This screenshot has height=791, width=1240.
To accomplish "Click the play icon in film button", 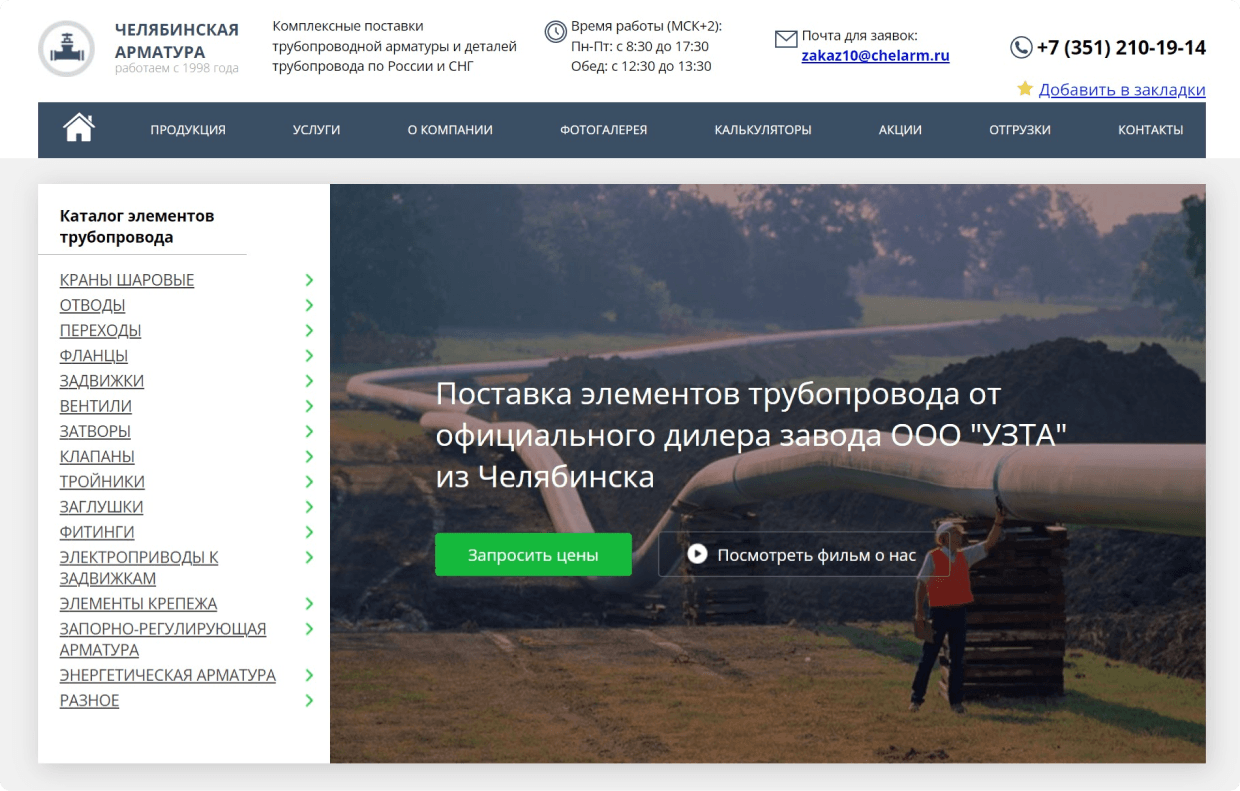I will [x=697, y=554].
